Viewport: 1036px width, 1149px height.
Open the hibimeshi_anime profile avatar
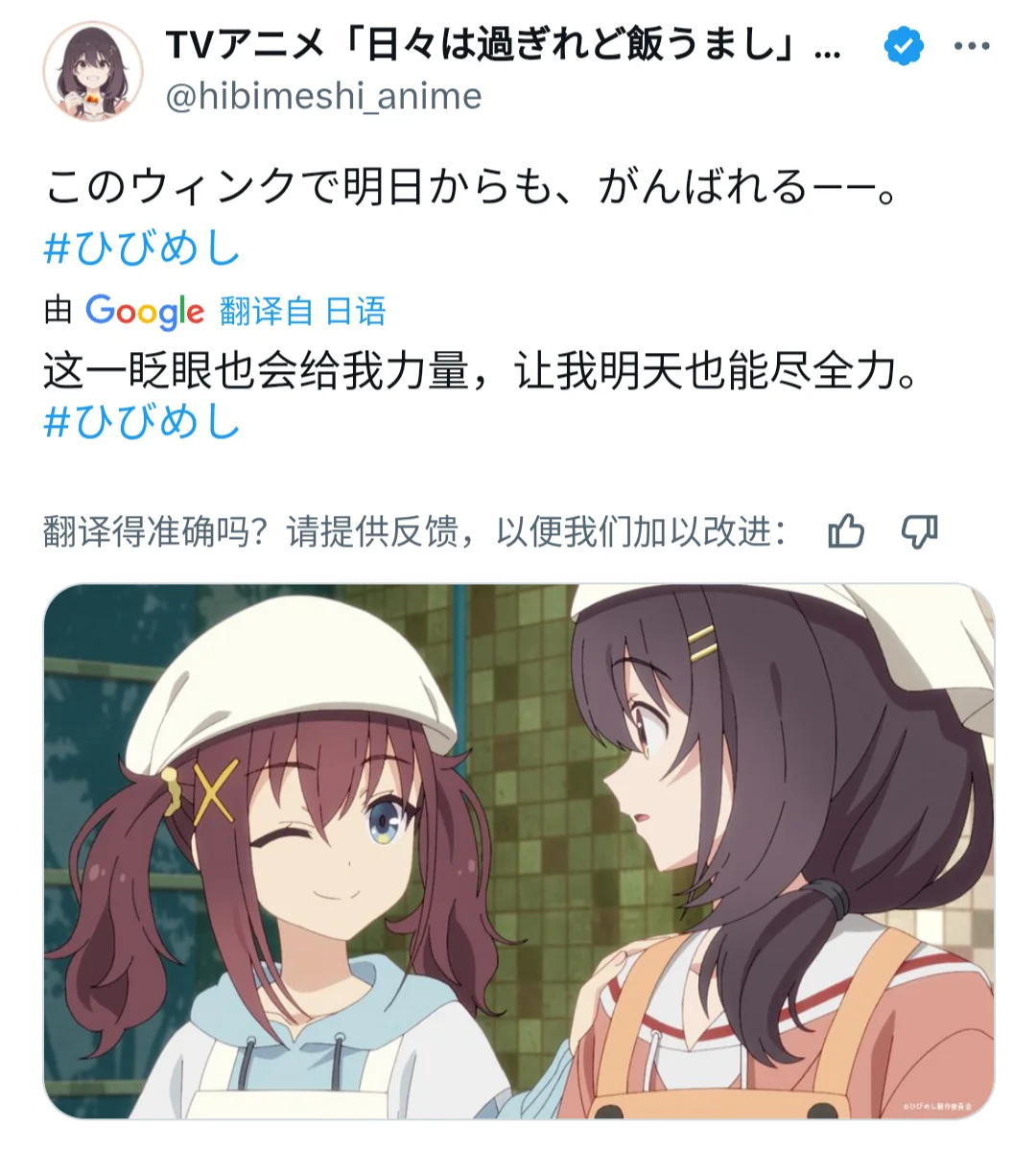coord(93,71)
